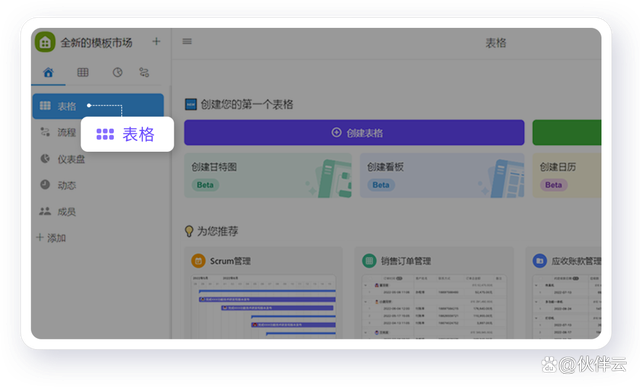Switch to the table grid tab icon
This screenshot has height=387, width=640.
coord(83,73)
